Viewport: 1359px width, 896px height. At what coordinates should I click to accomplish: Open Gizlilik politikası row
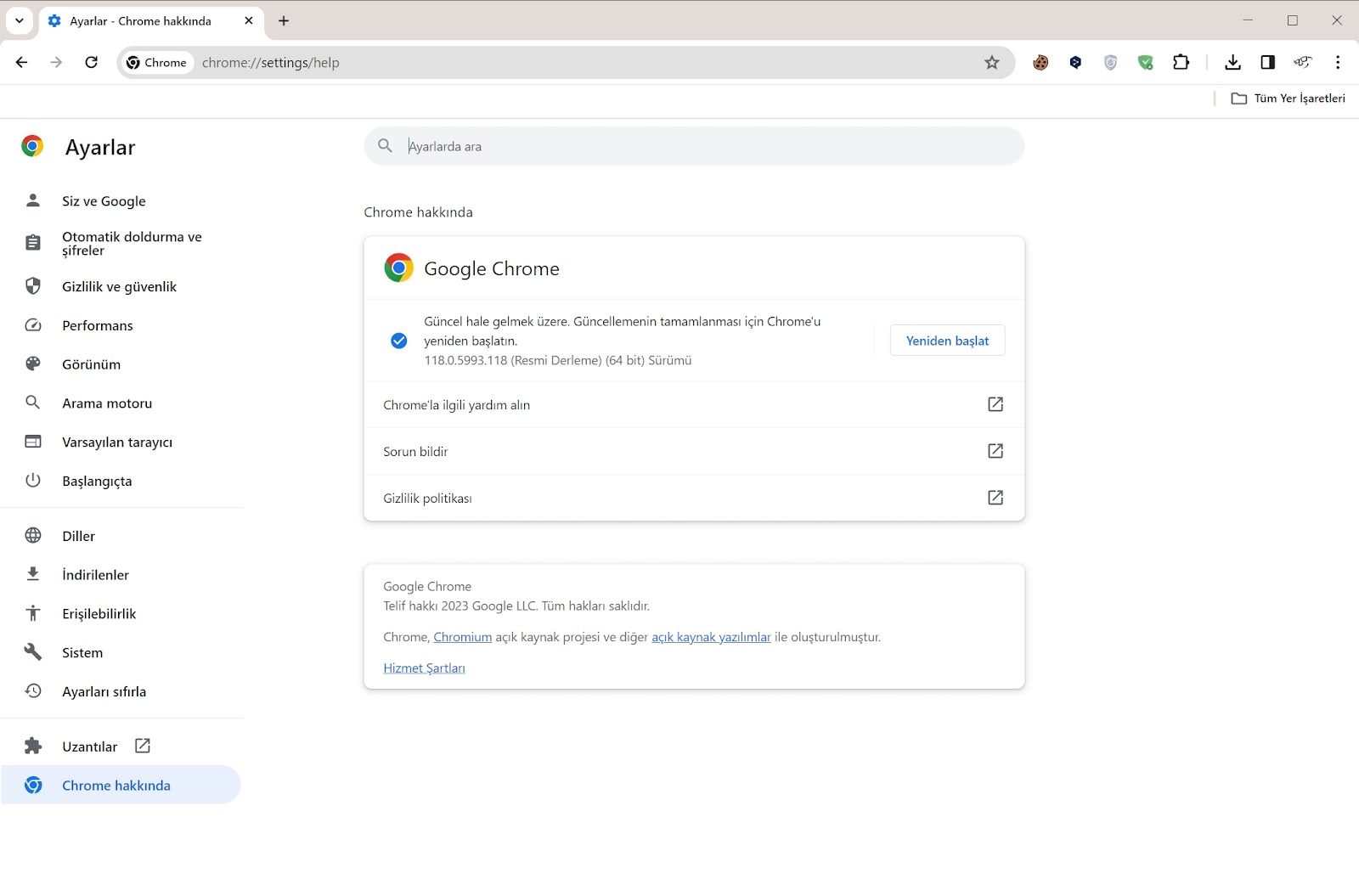tap(694, 498)
